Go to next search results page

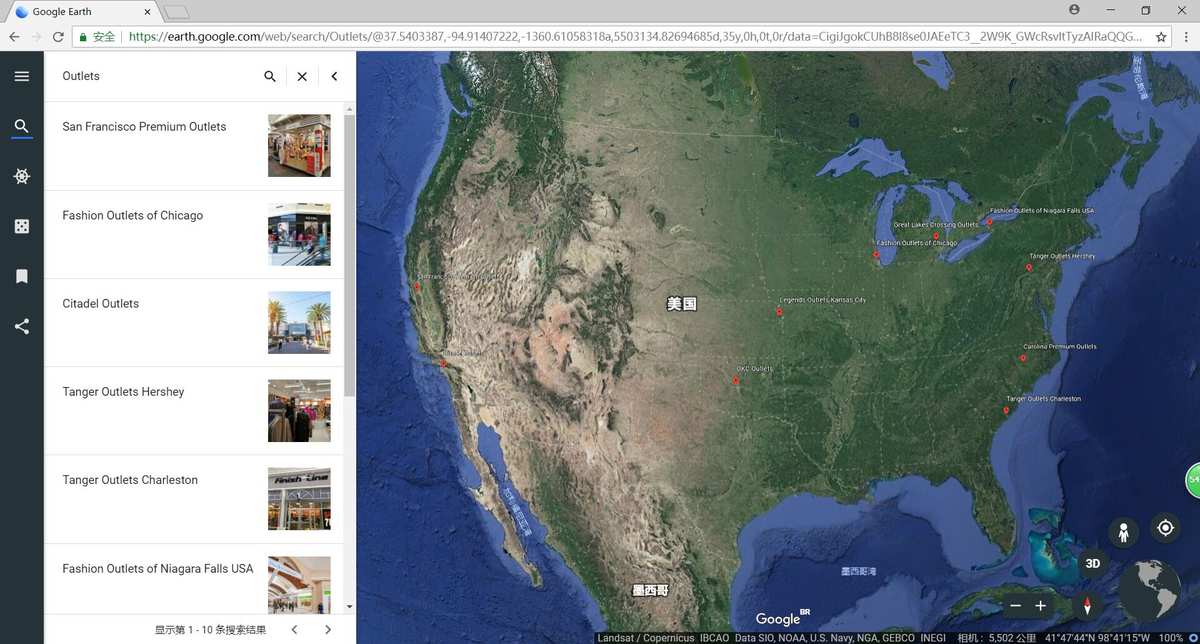(x=328, y=629)
